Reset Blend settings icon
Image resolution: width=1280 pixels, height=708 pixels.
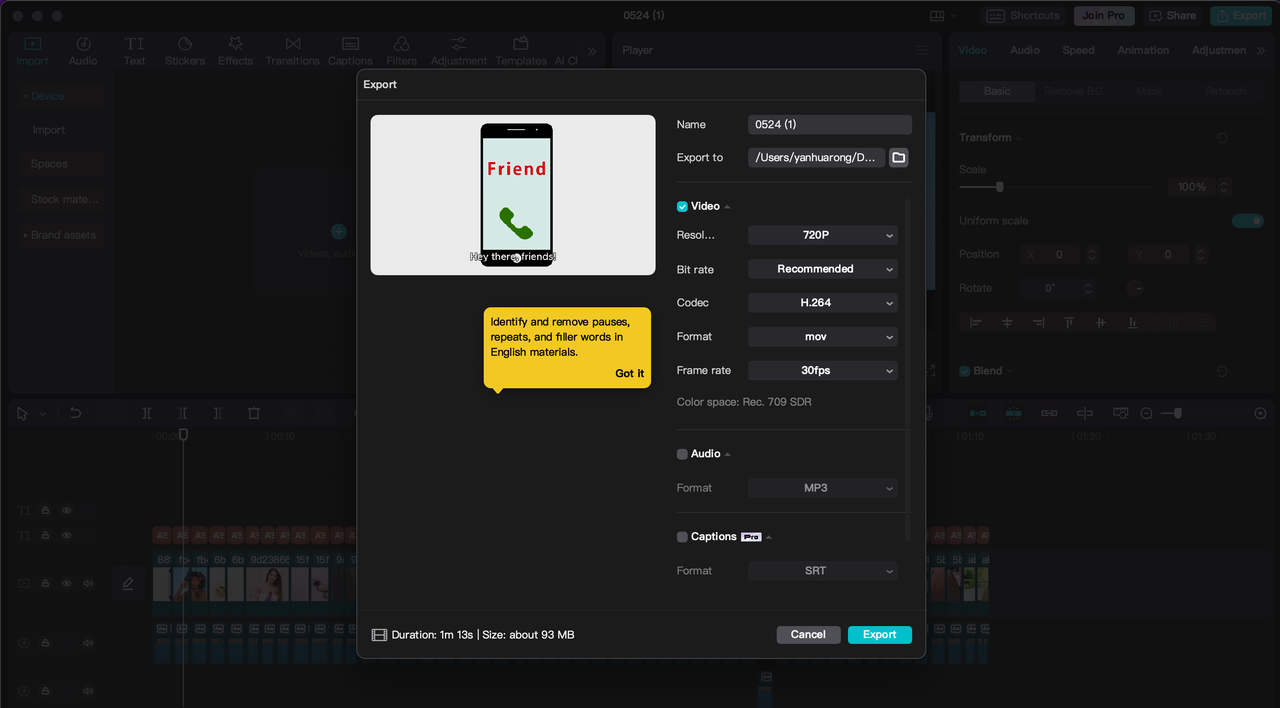1222,371
